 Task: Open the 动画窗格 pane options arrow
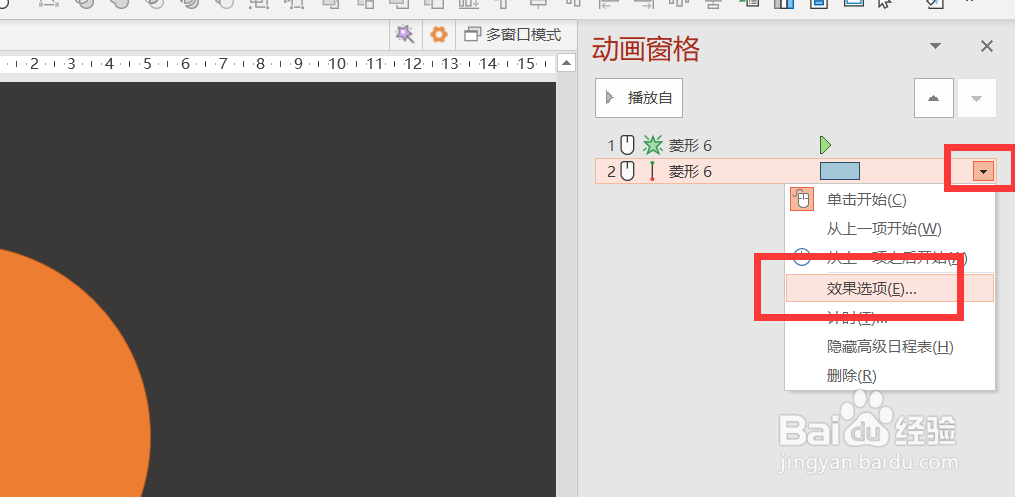(x=935, y=46)
